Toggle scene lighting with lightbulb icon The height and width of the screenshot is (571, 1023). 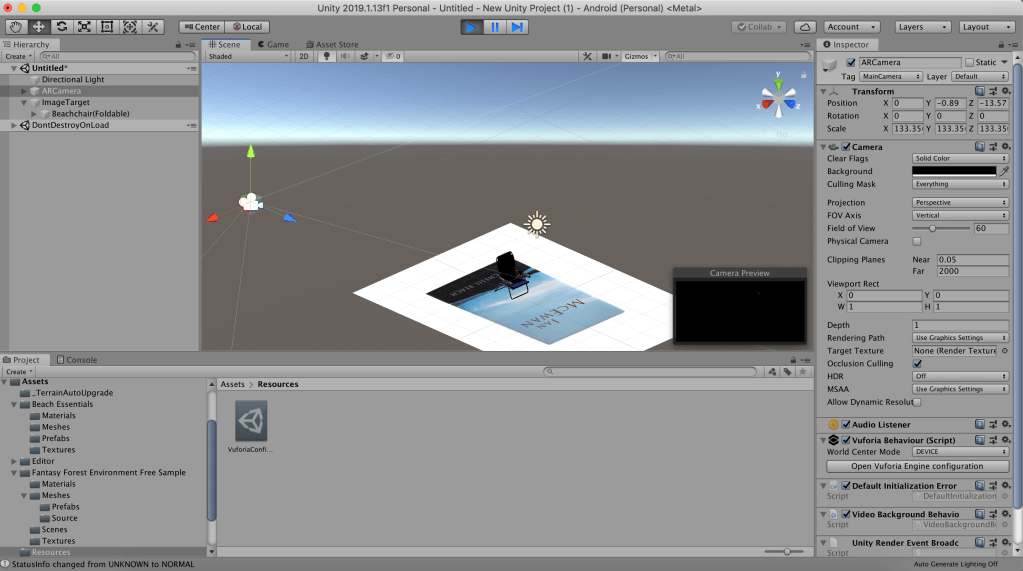click(x=325, y=57)
